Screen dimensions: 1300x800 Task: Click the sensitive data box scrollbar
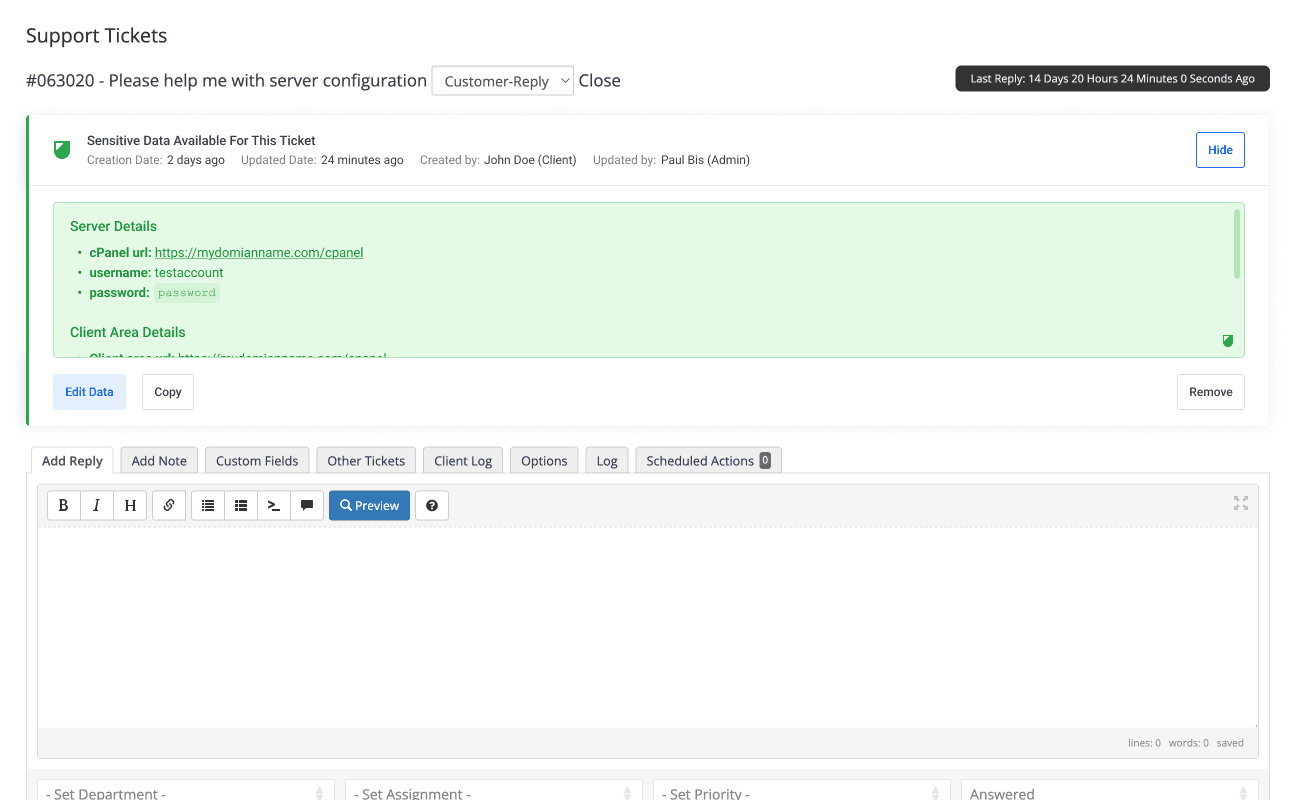tap(1238, 243)
